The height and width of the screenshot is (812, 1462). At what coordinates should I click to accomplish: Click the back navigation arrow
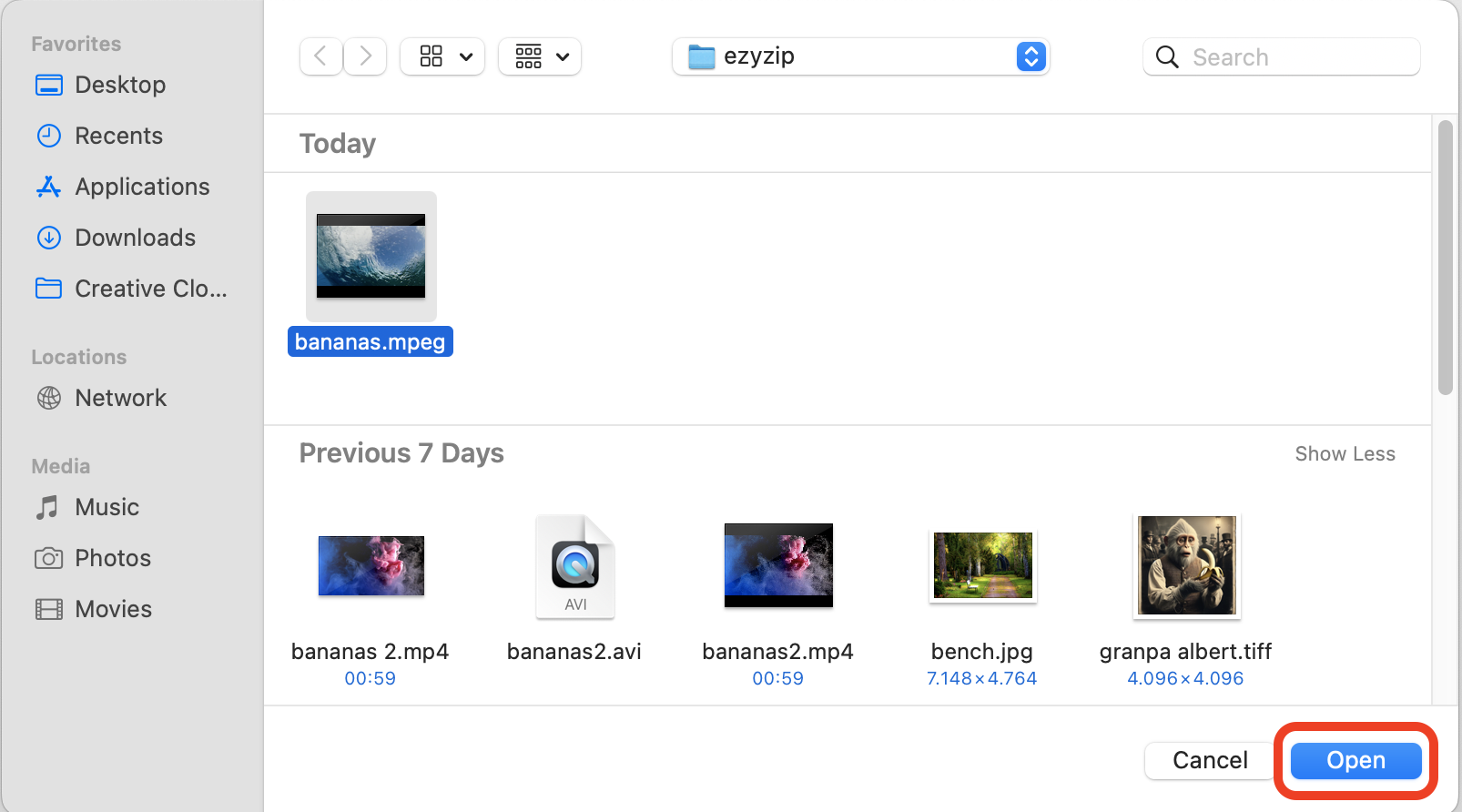(320, 56)
